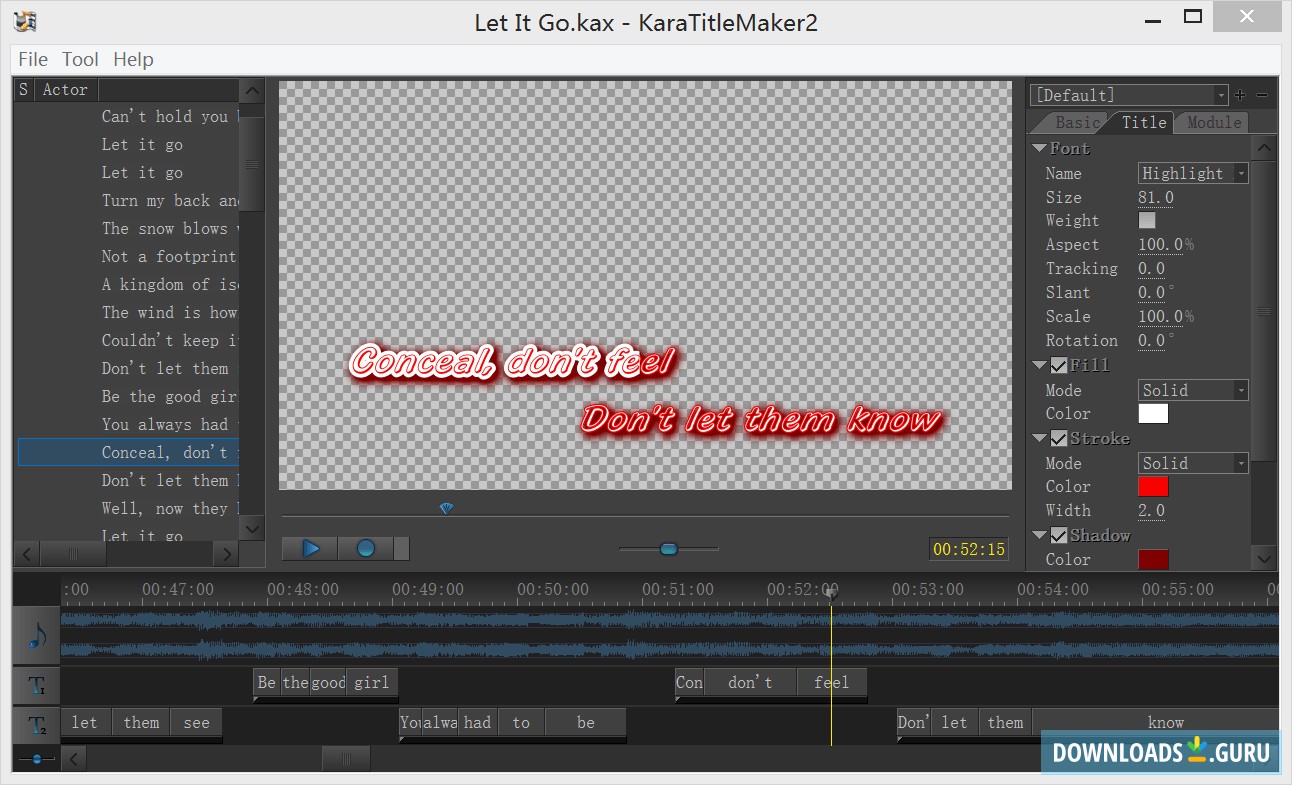Image resolution: width=1292 pixels, height=785 pixels.
Task: Select the Title tab
Action: click(x=1144, y=122)
